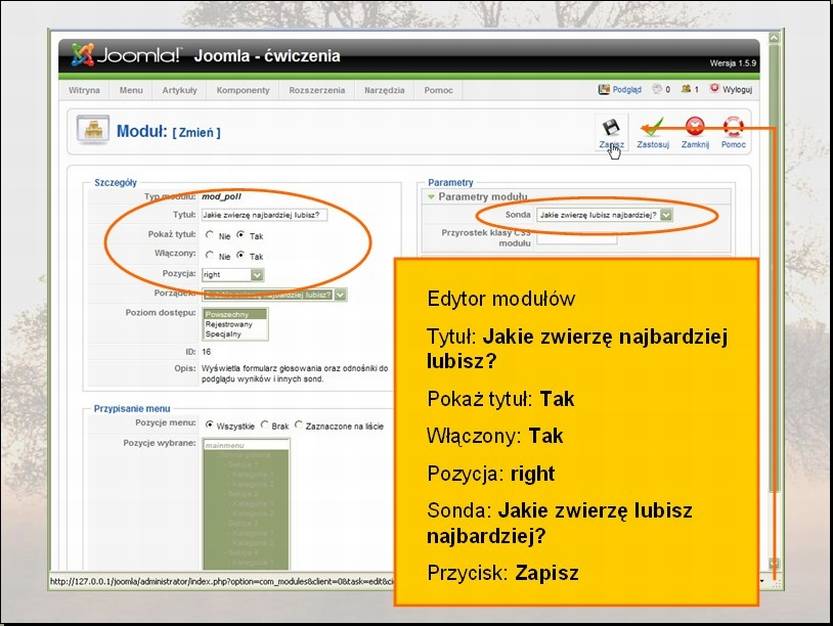The width and height of the screenshot is (833, 626).
Task: Click the vertical page scrollbar
Action: pyautogui.click(x=774, y=266)
